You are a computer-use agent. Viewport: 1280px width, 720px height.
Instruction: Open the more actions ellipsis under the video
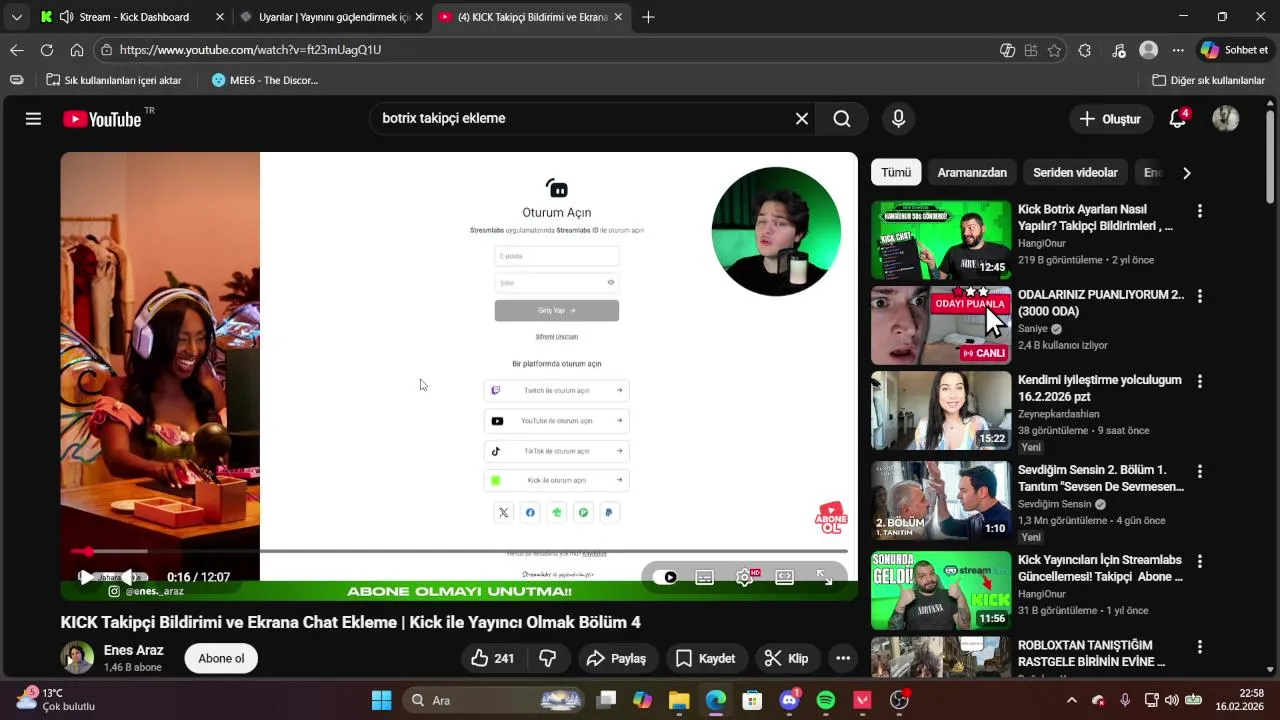coord(843,658)
